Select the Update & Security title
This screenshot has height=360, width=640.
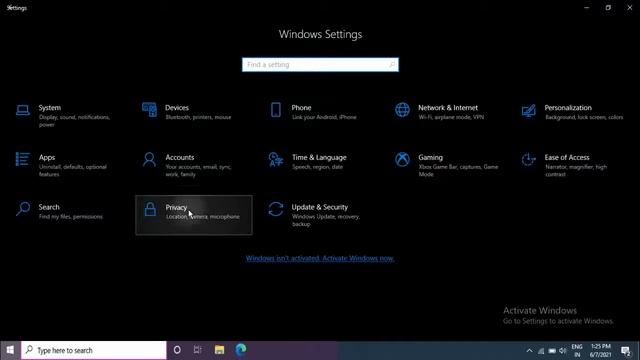[320, 207]
